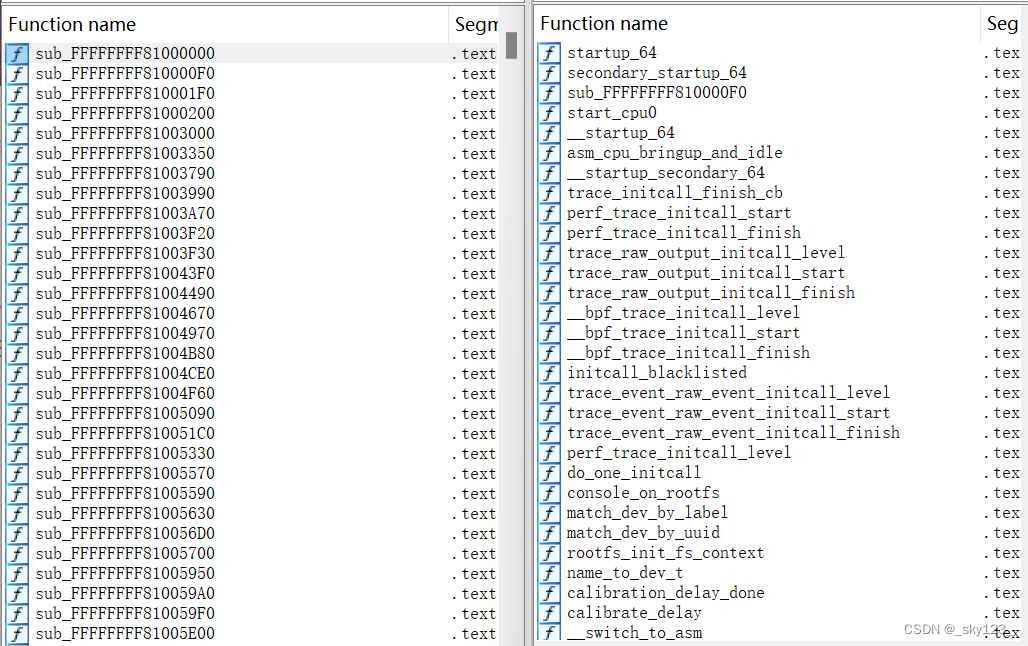Click the icon beside calibrate_delay

pyautogui.click(x=549, y=613)
